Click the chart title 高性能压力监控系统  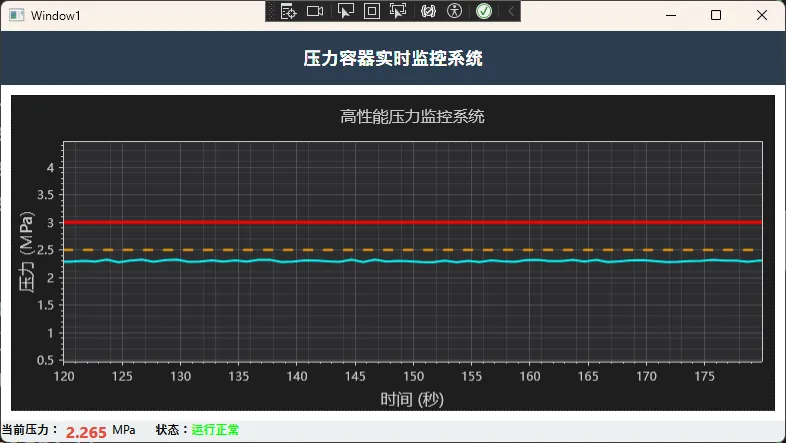[412, 117]
